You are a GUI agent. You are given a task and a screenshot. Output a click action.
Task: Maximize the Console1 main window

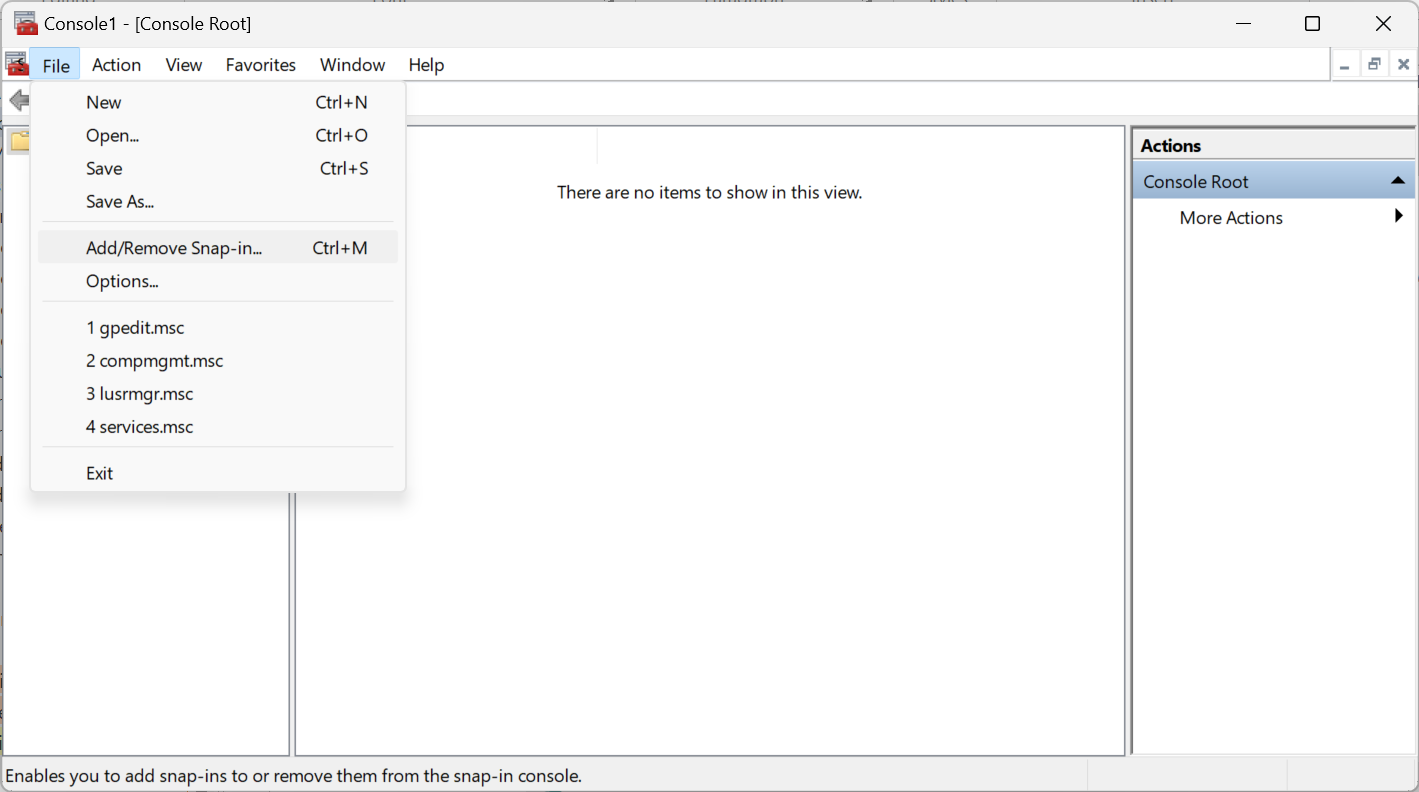click(1312, 23)
